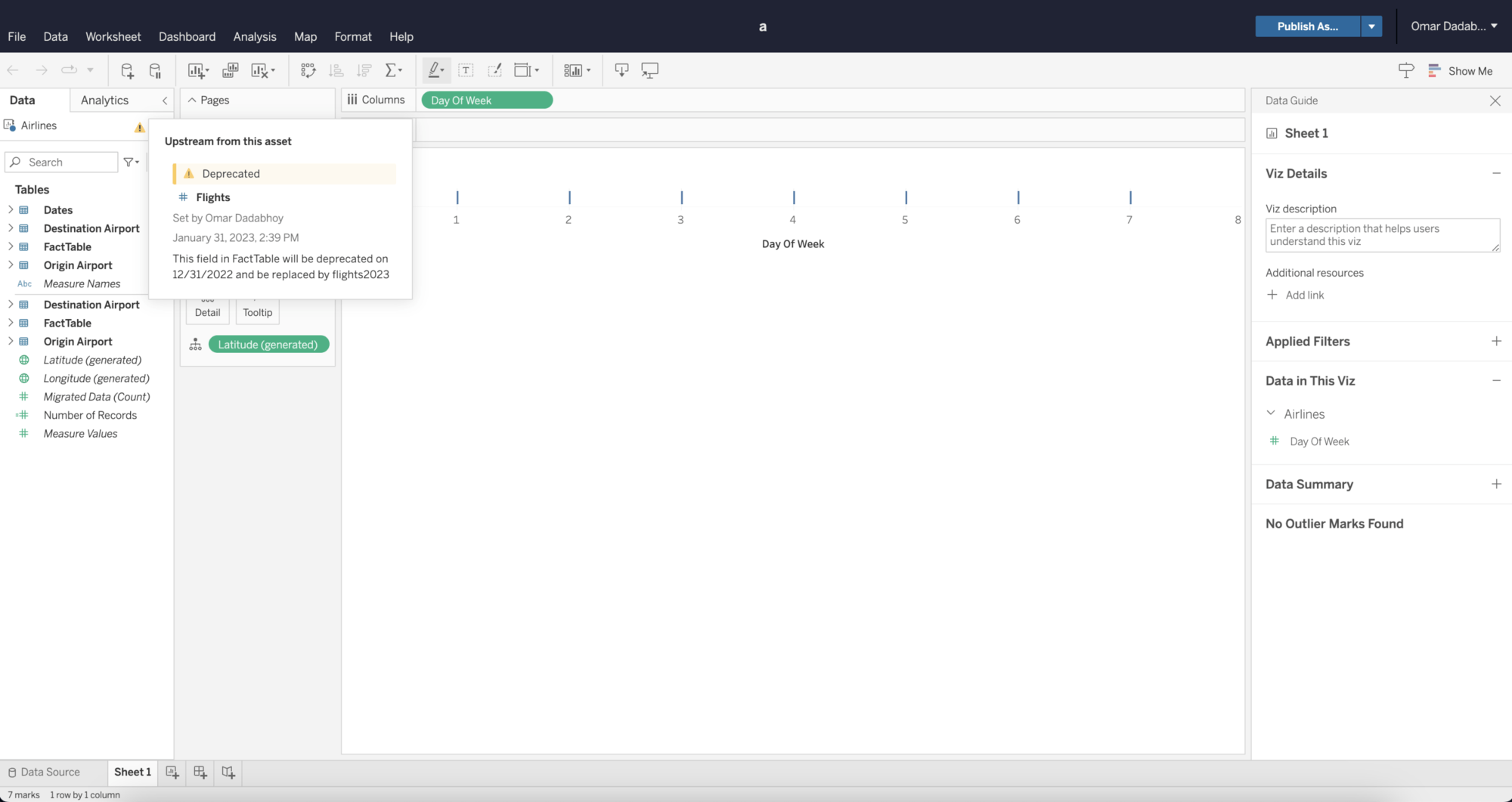Open the filter dropdown beside the search box

130,162
